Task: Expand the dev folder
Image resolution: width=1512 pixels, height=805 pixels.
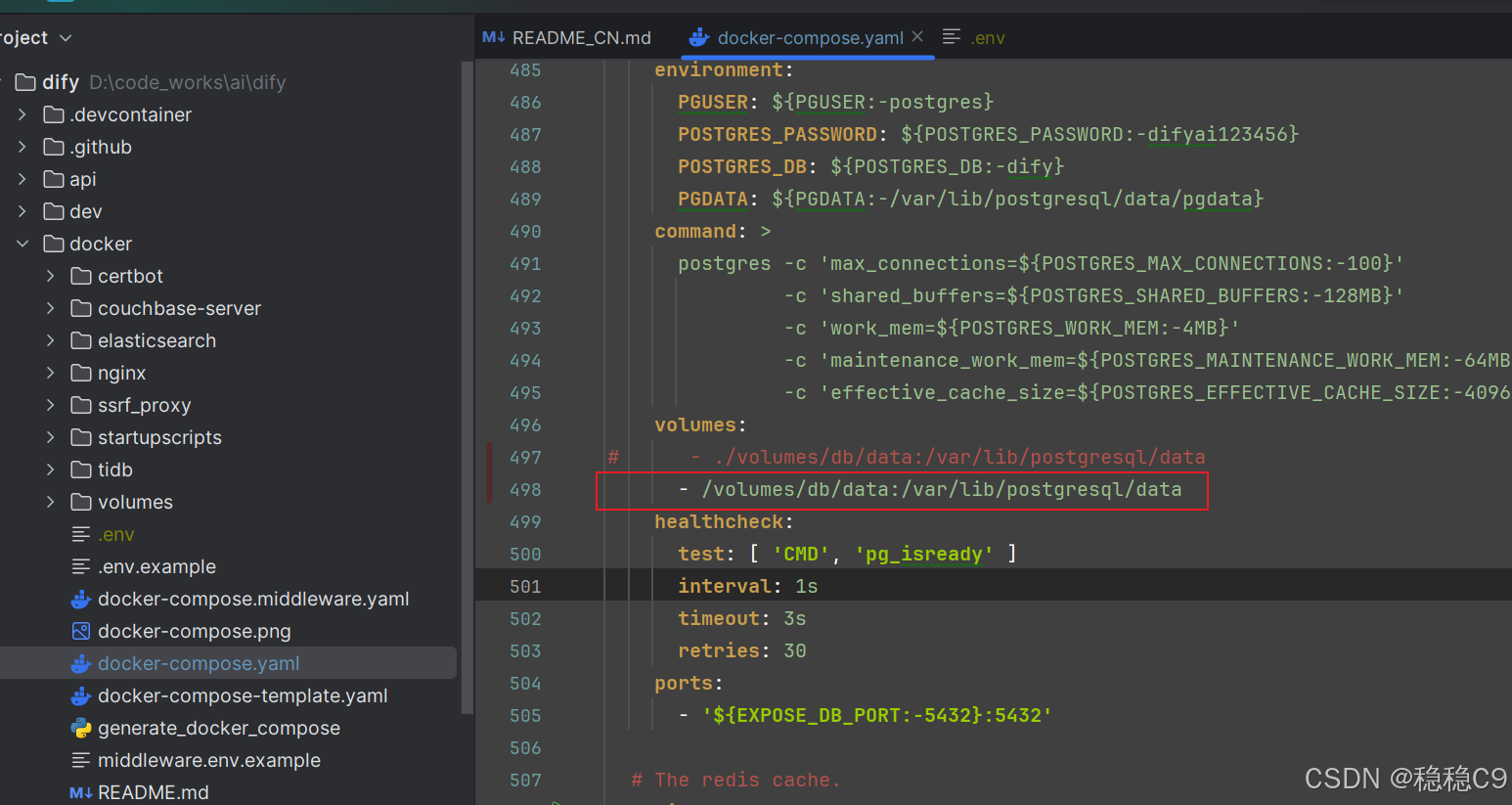Action: tap(22, 211)
